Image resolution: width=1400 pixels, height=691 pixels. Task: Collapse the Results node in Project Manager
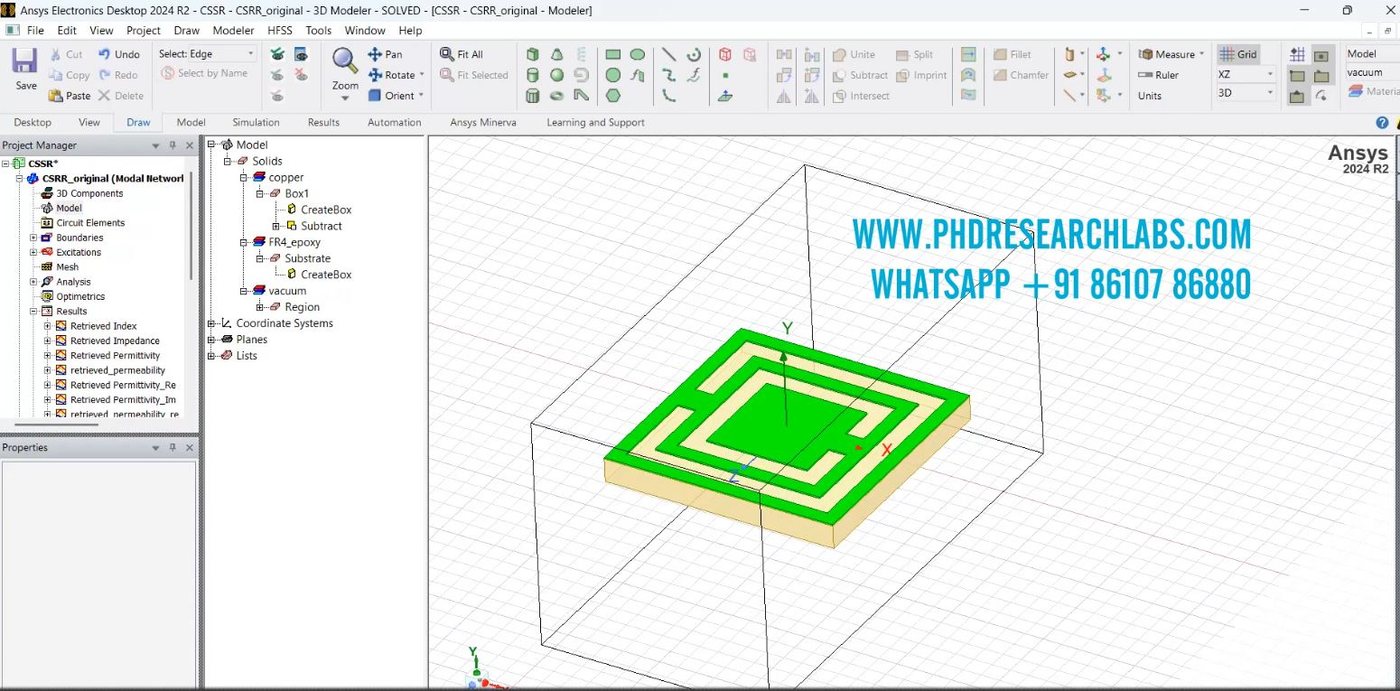pyautogui.click(x=33, y=311)
